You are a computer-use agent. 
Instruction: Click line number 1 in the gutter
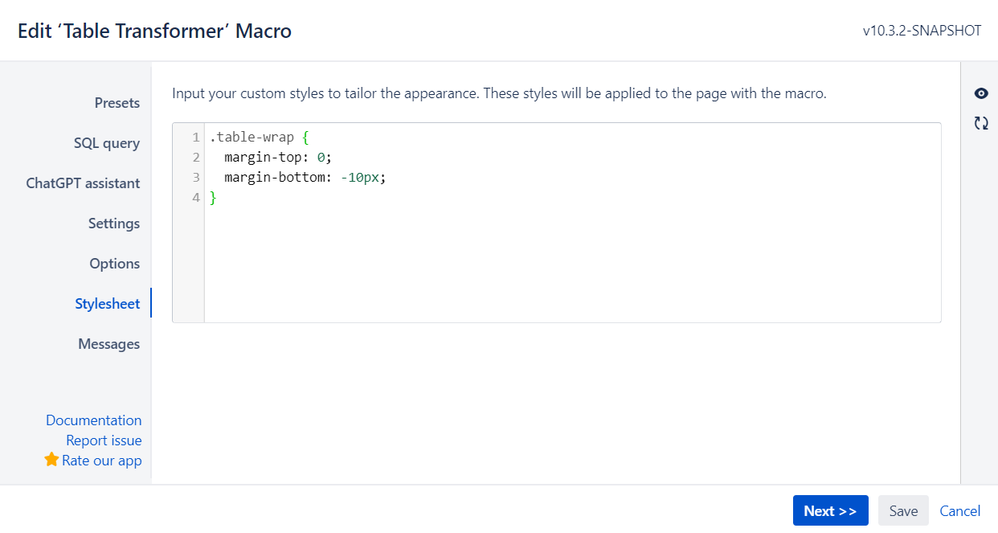pyautogui.click(x=196, y=138)
